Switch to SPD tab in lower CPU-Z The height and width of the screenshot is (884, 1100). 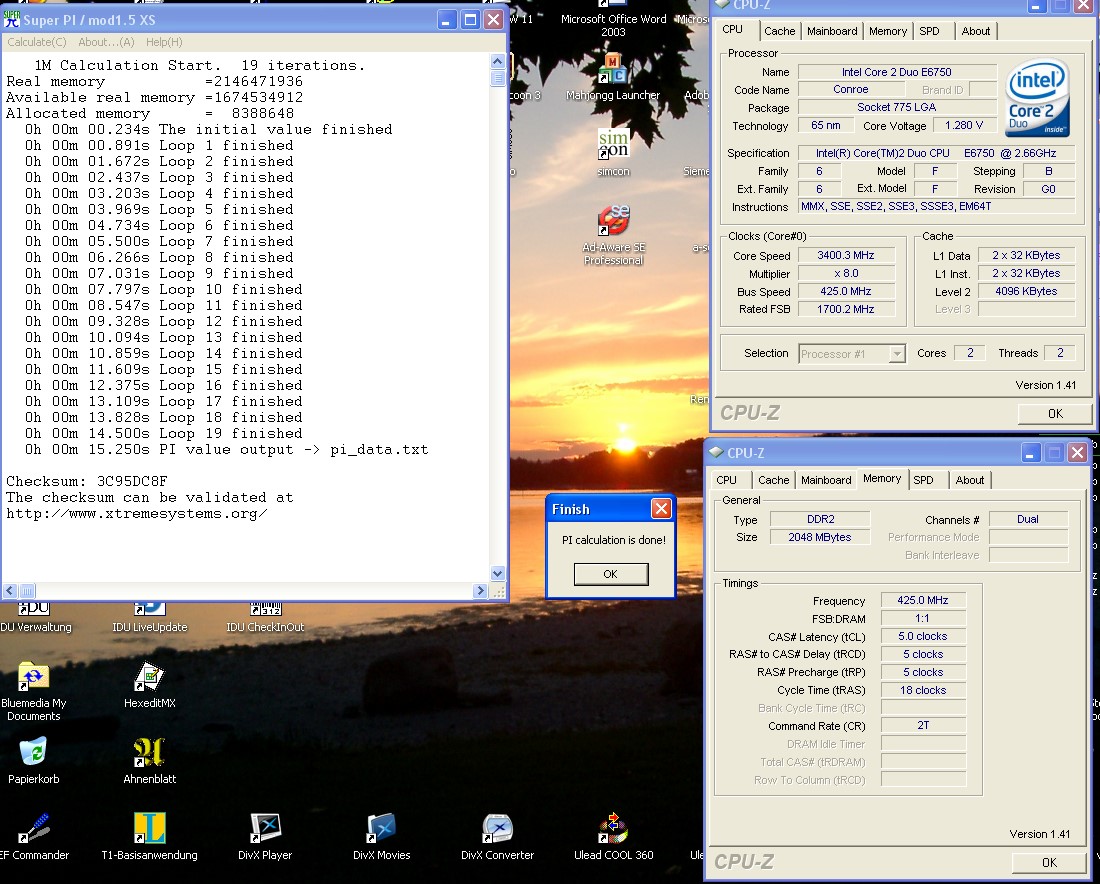923,480
